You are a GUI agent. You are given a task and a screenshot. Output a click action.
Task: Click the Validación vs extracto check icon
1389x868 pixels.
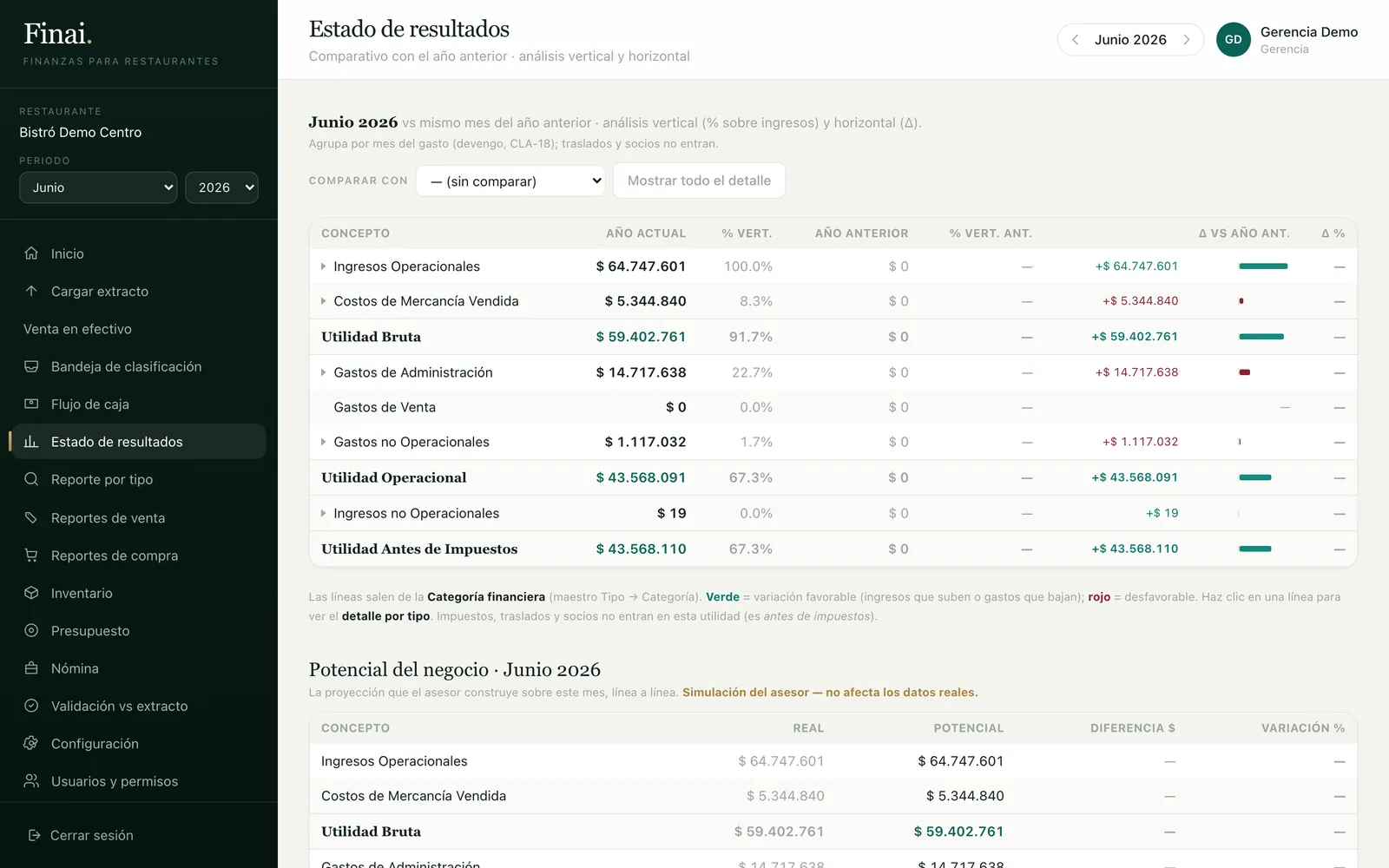[31, 706]
